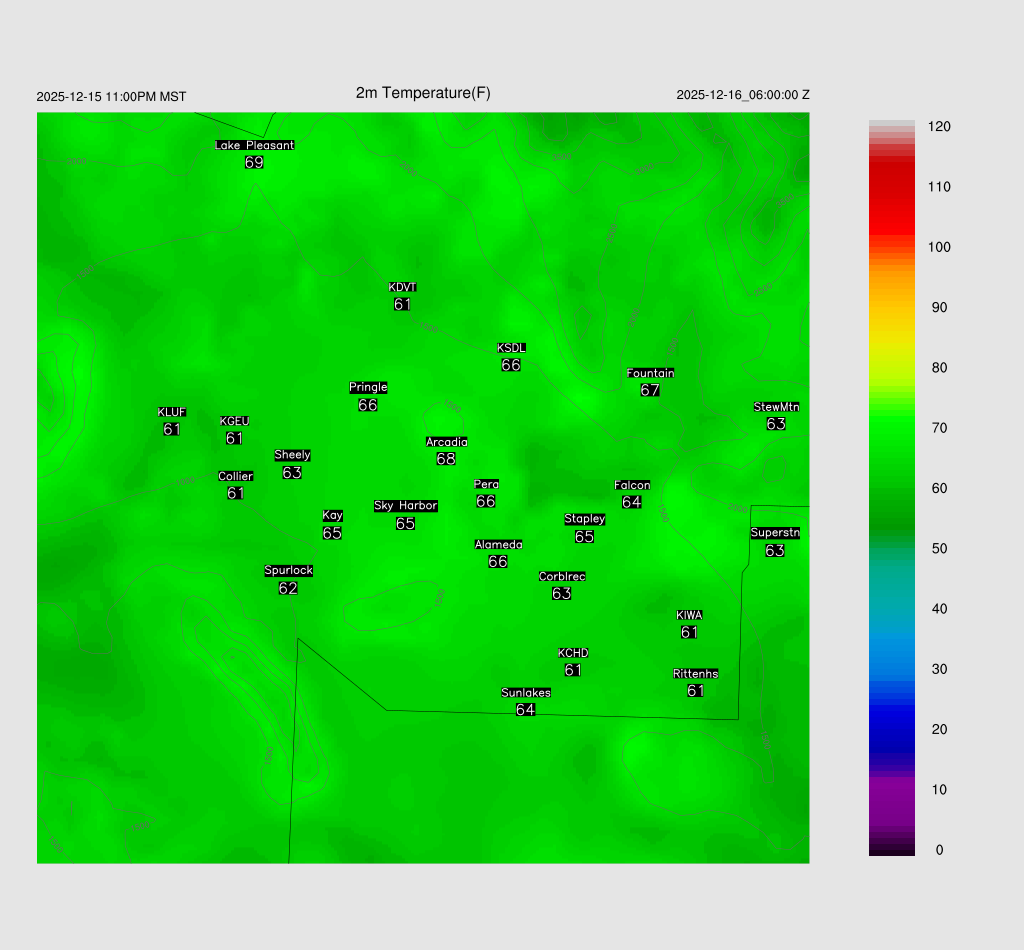
Task: Select the Lake Pleasant station label
Action: tap(254, 145)
